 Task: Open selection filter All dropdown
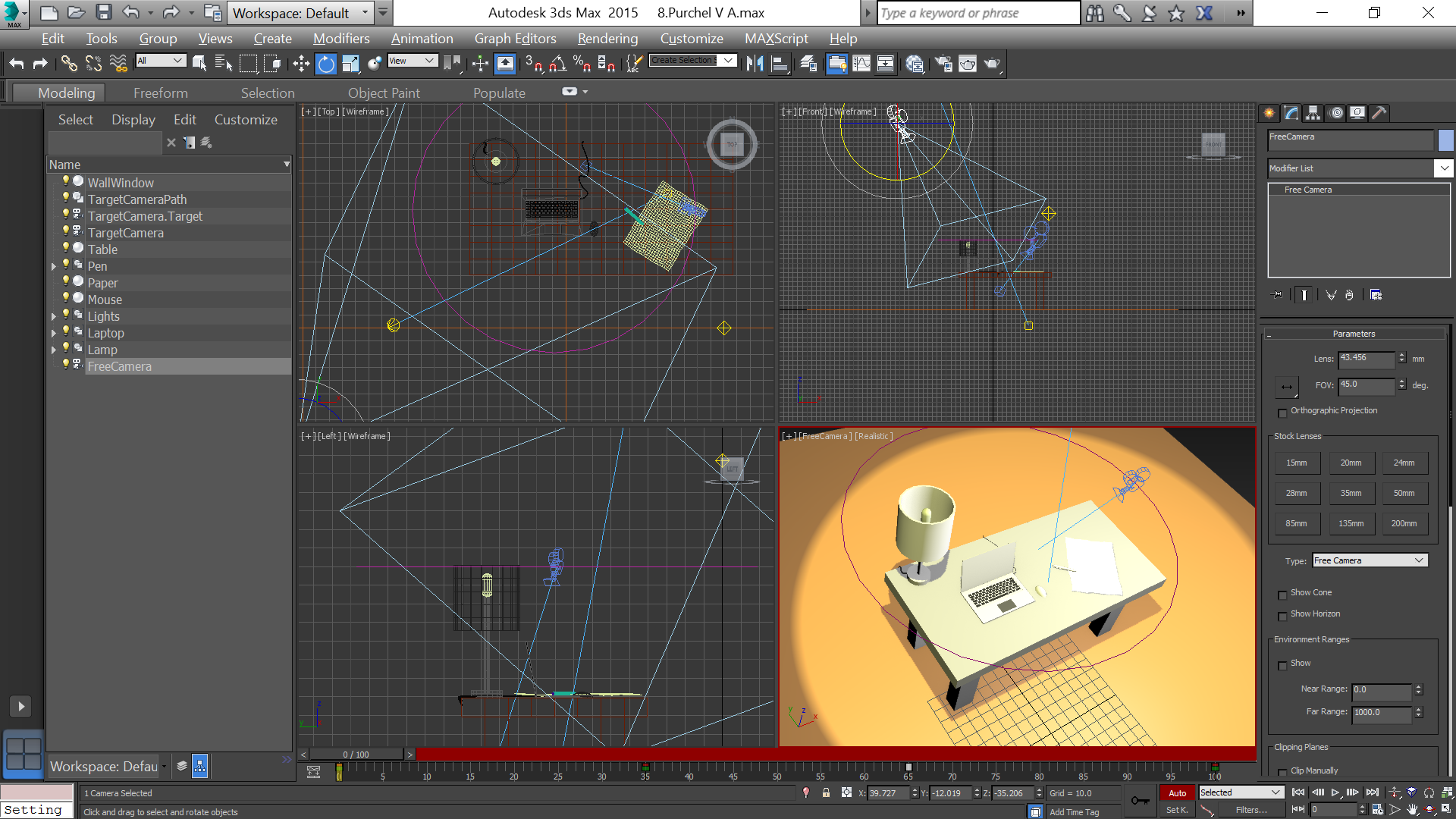161,61
